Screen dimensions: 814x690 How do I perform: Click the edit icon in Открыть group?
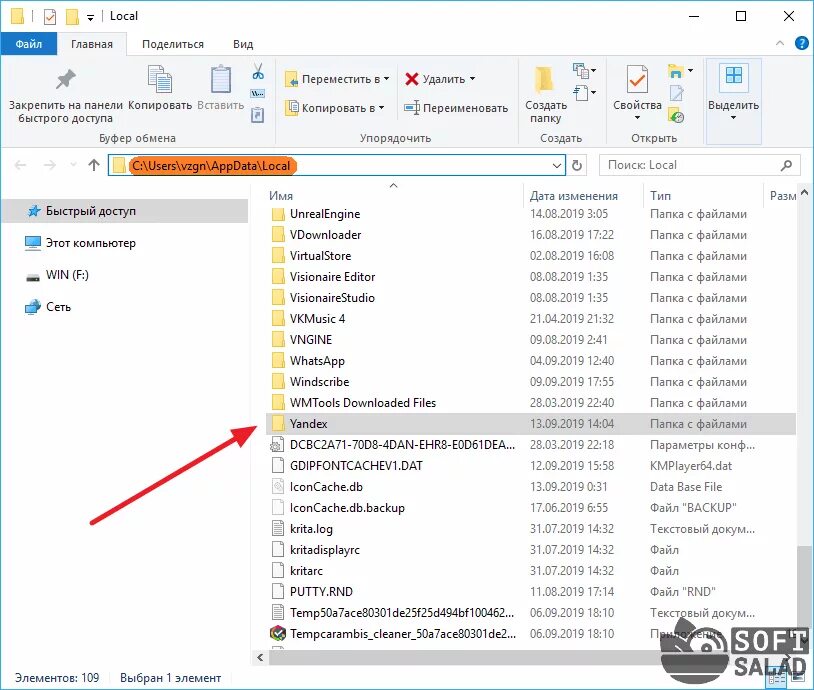coord(676,93)
